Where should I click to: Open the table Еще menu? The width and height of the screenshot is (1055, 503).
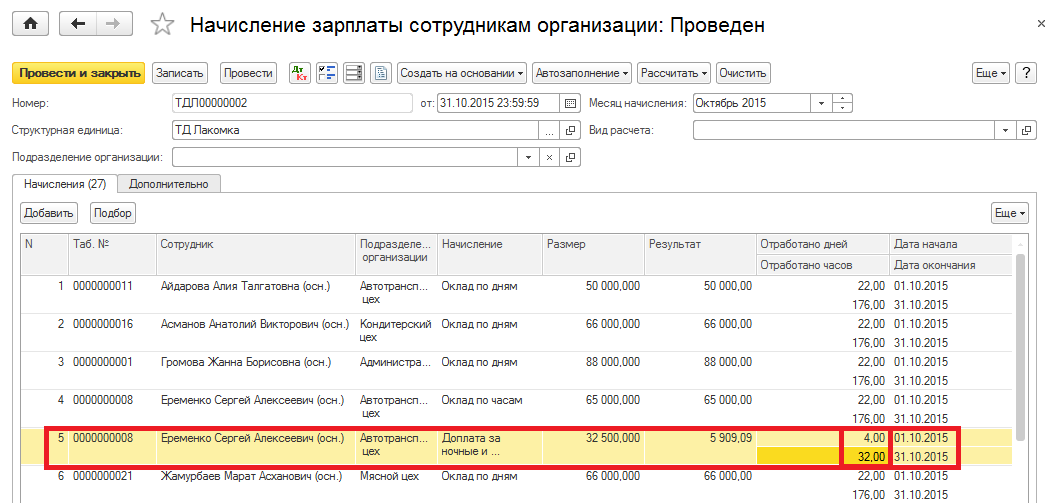1010,213
